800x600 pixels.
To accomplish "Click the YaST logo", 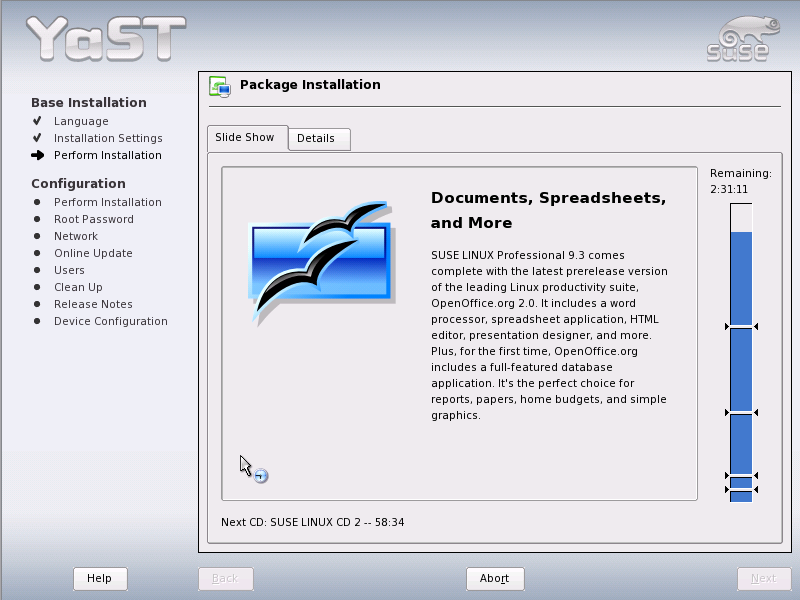I will (106, 38).
